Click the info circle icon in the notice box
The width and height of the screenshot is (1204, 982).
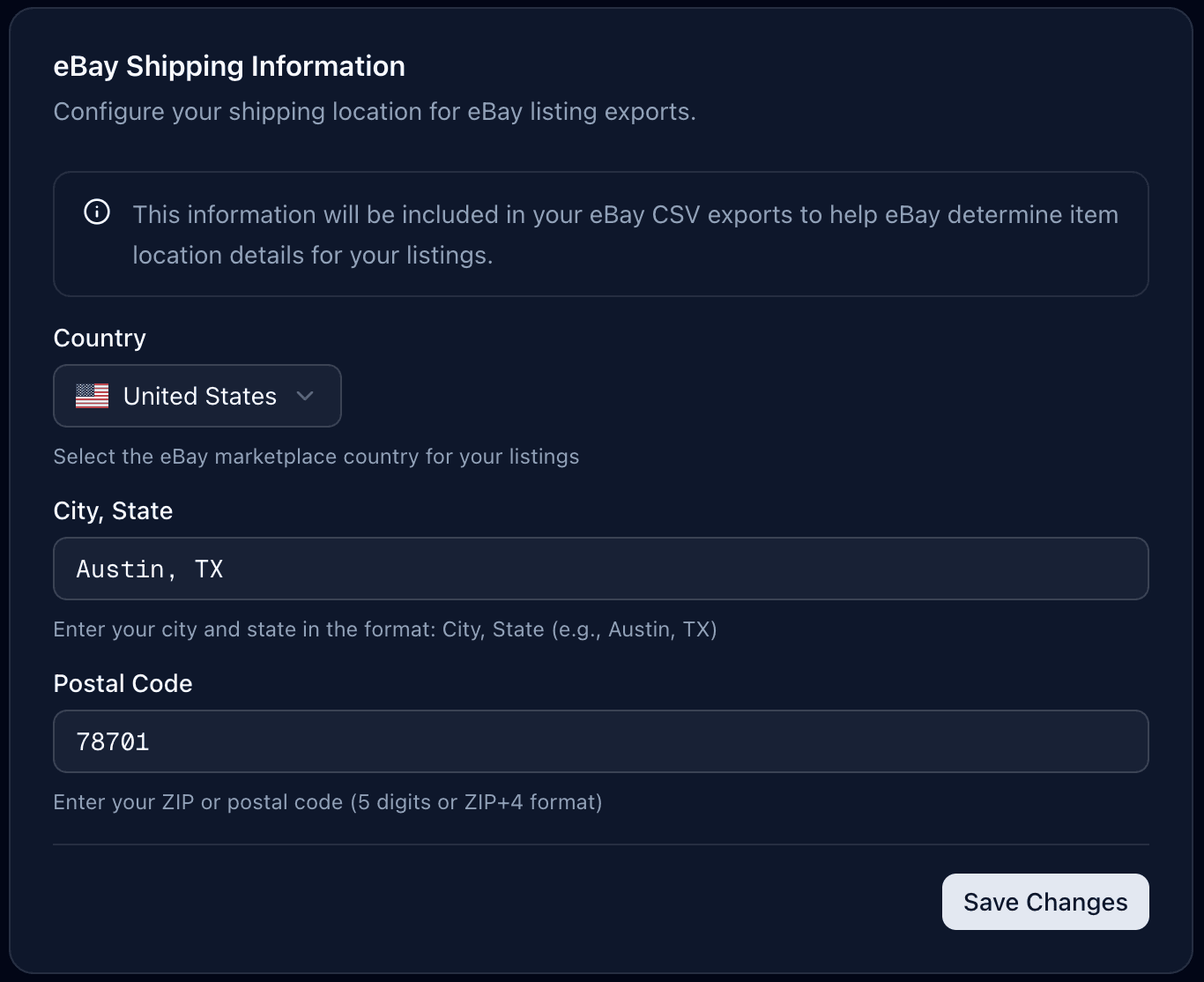tap(97, 212)
